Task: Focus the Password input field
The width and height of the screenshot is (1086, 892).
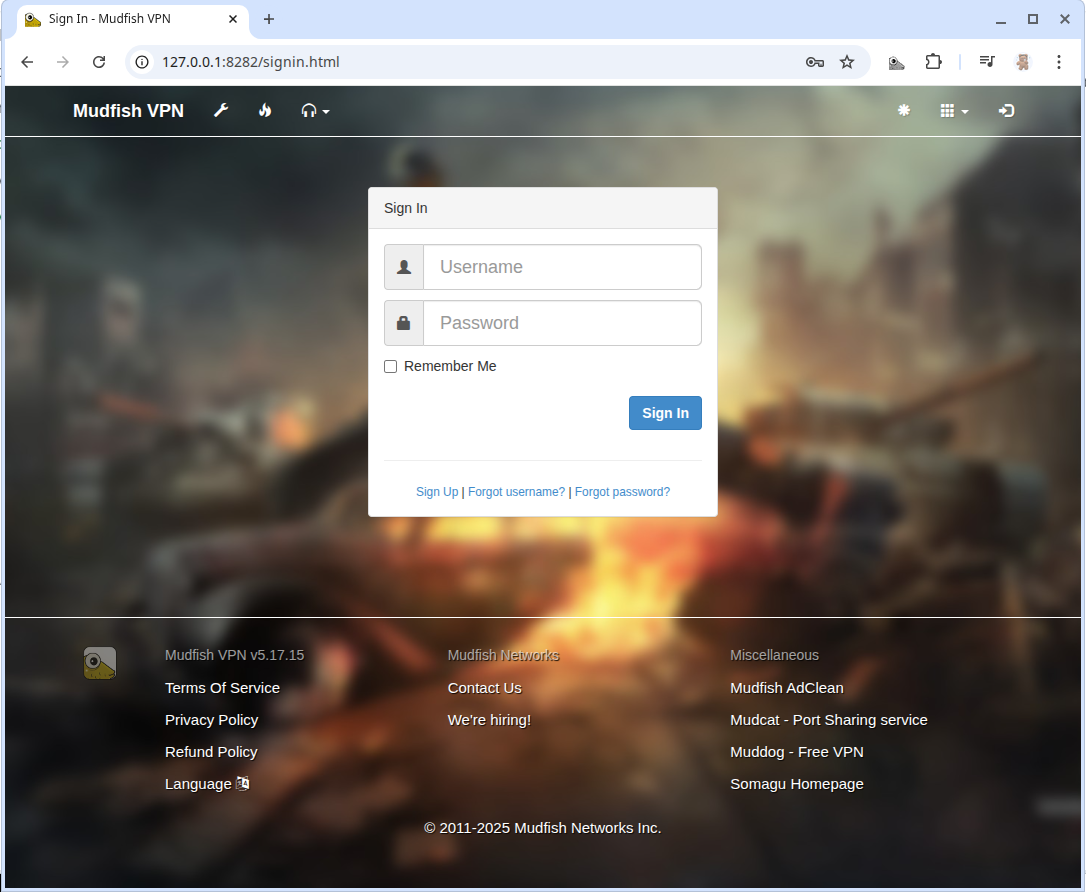Action: tap(562, 323)
